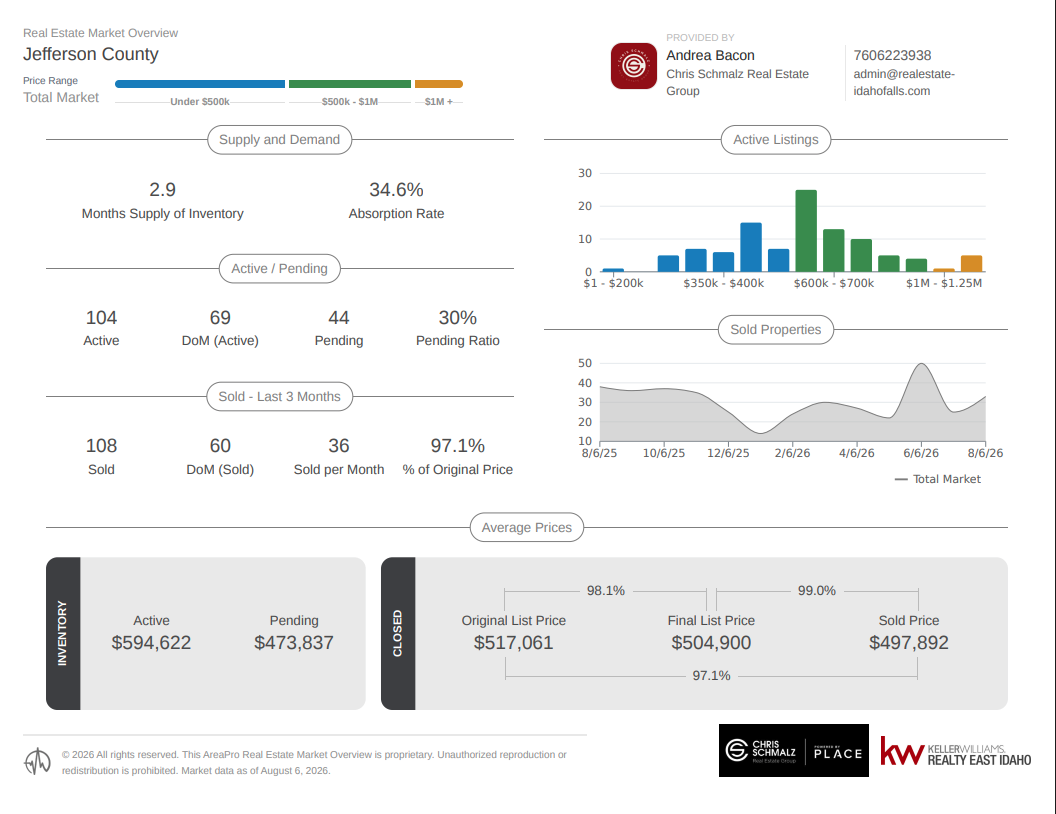Select the blue Under $500k price range bar
This screenshot has height=814, width=1056.
pos(200,84)
